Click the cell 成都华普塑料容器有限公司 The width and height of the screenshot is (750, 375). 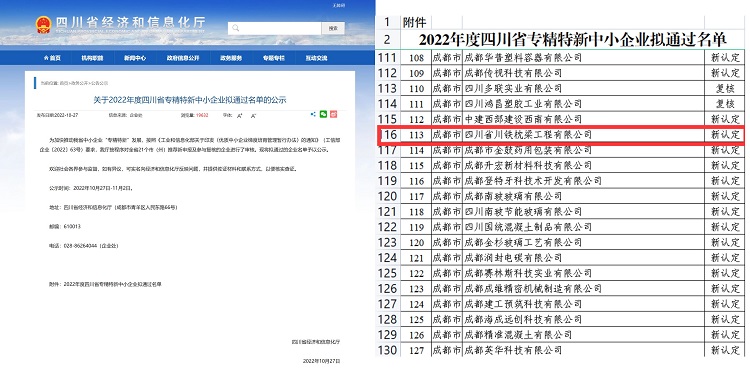point(583,58)
